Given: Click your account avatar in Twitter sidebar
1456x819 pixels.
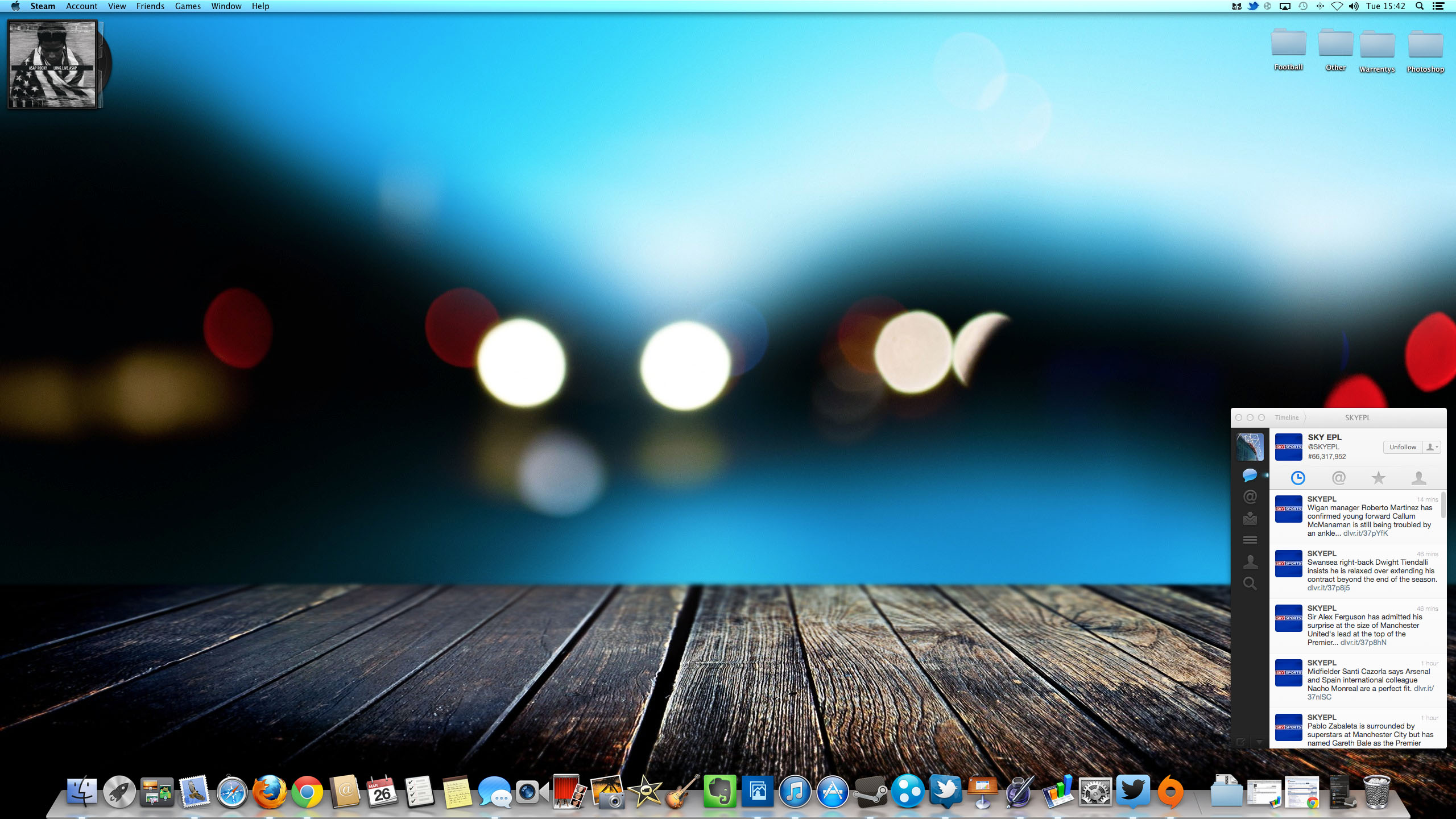Looking at the screenshot, I should tap(1250, 447).
